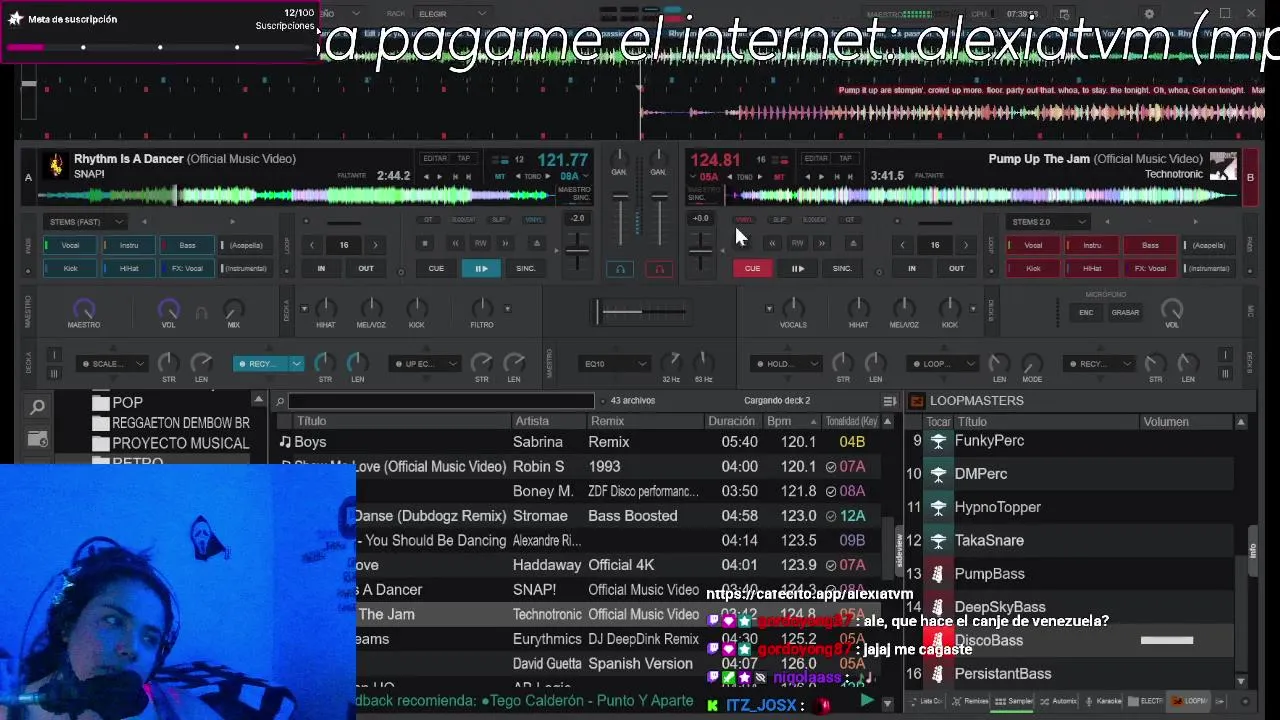Screen dimensions: 1280x720
Task: Click the browser search input field
Action: click(x=441, y=401)
